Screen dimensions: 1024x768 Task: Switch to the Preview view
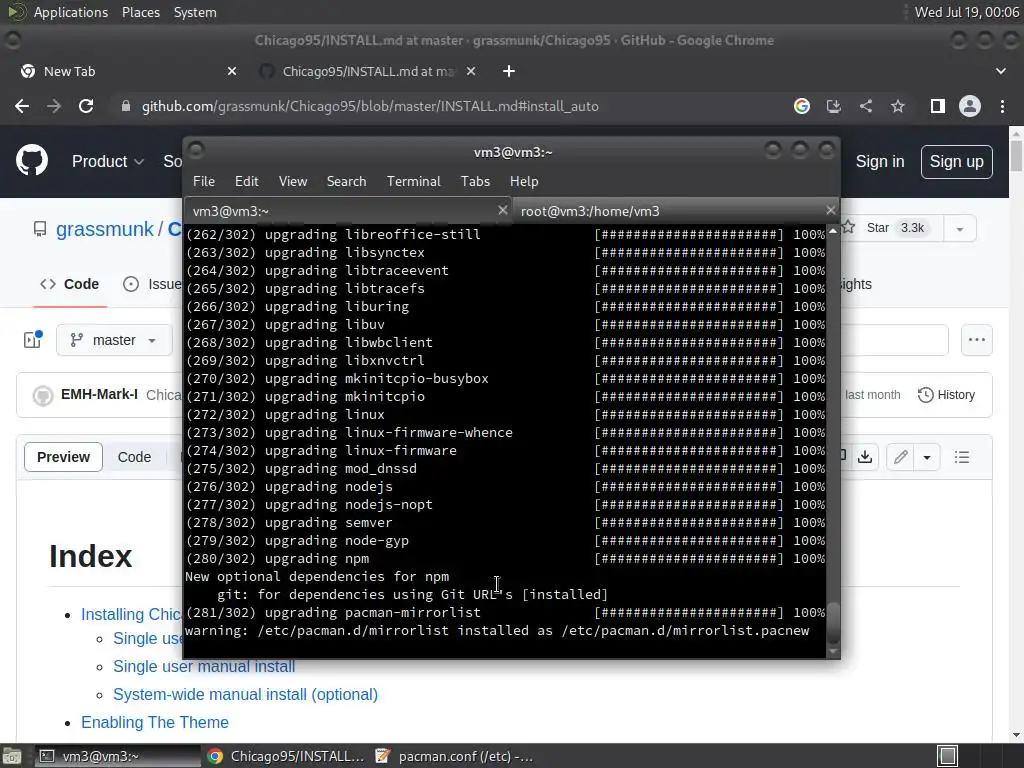pyautogui.click(x=63, y=456)
